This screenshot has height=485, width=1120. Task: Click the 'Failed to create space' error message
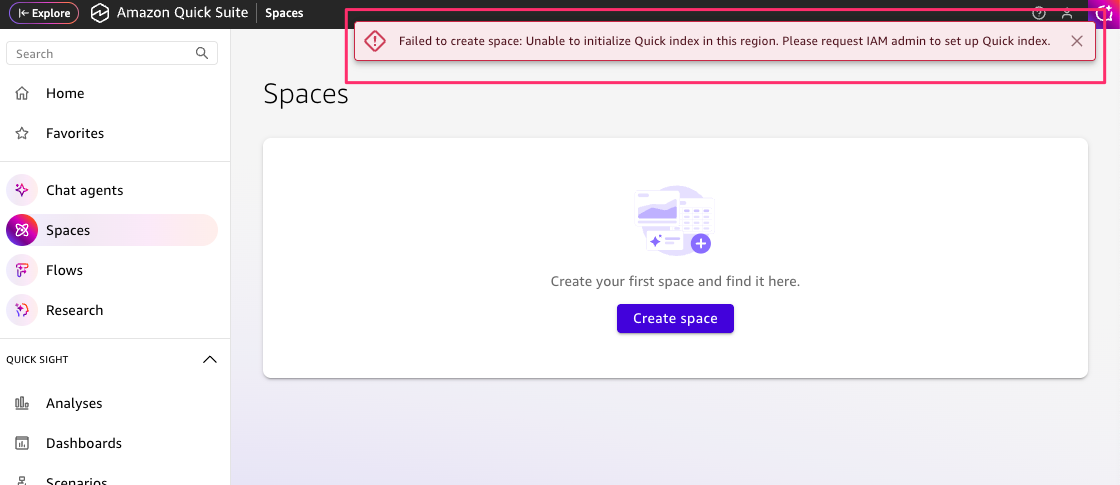point(724,41)
